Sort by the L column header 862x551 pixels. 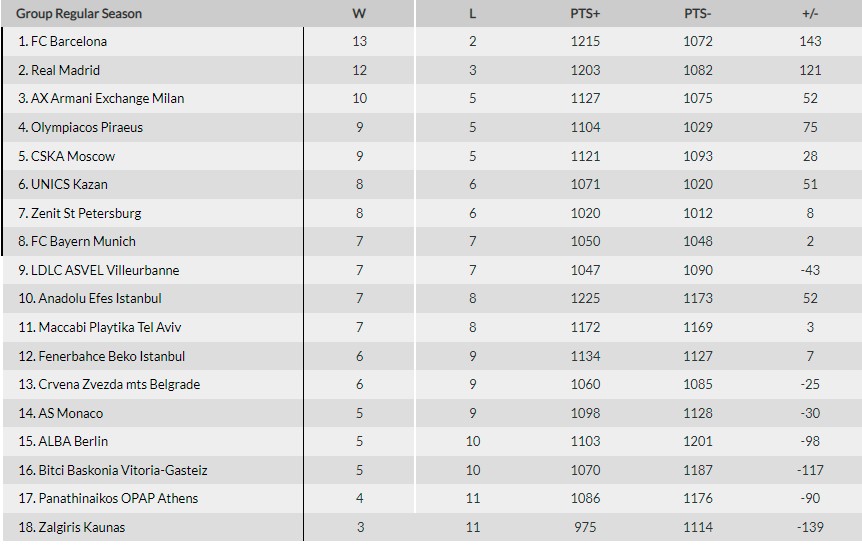click(472, 14)
